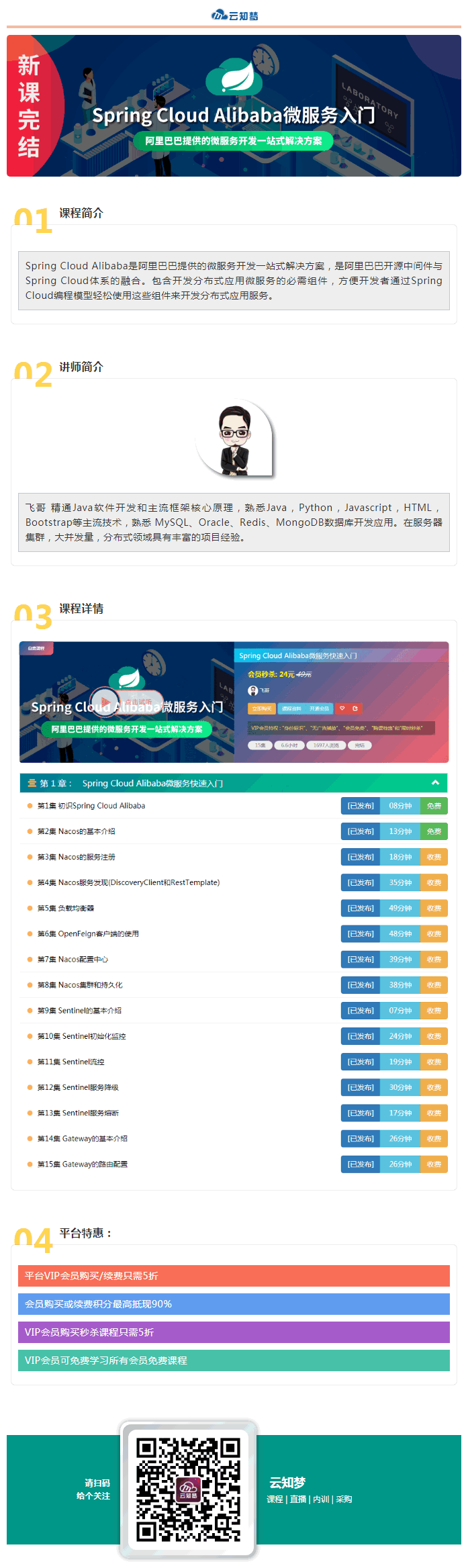
Task: Click the 立即购买 button
Action: pyautogui.click(x=262, y=708)
